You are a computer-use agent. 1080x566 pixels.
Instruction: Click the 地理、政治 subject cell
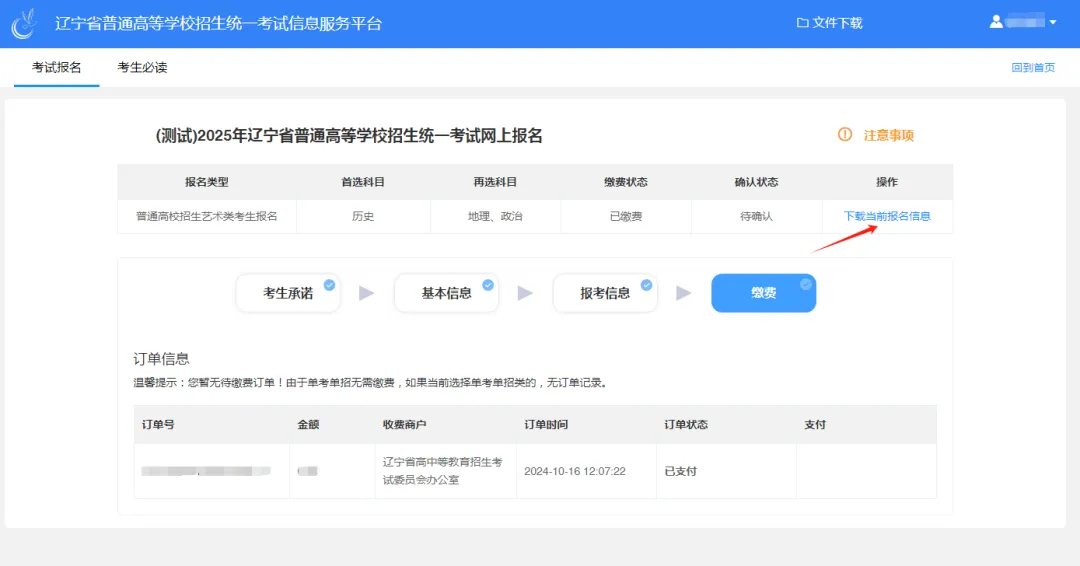coord(495,216)
